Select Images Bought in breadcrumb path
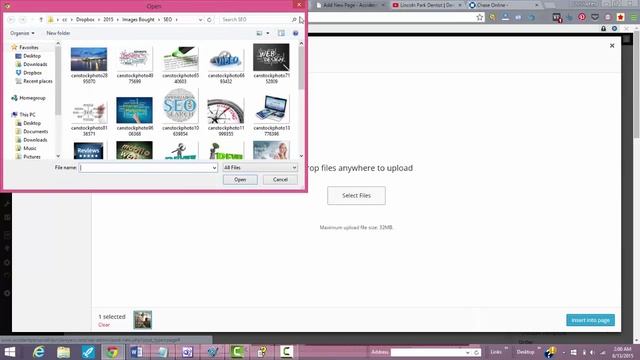The width and height of the screenshot is (640, 360). click(138, 20)
